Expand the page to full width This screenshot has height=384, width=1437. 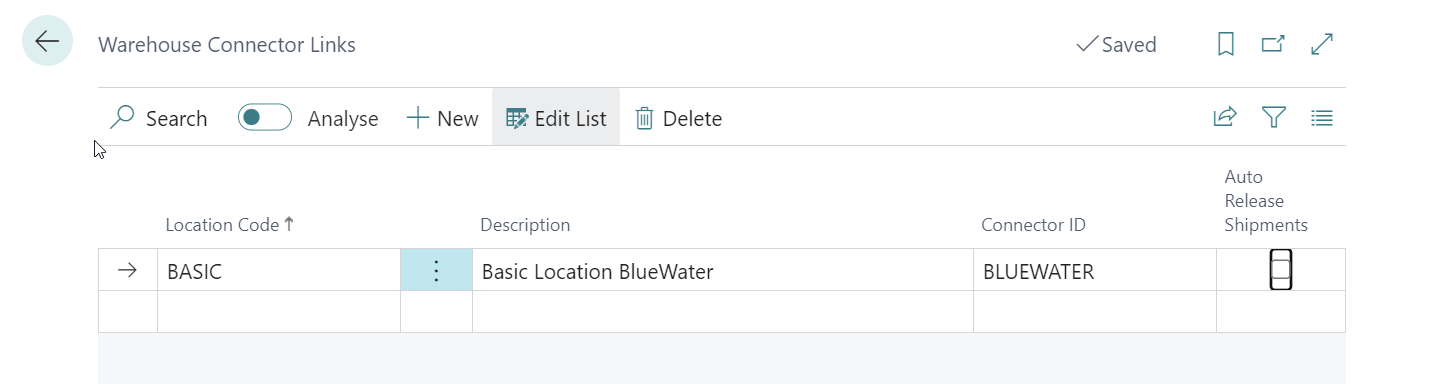pos(1322,44)
